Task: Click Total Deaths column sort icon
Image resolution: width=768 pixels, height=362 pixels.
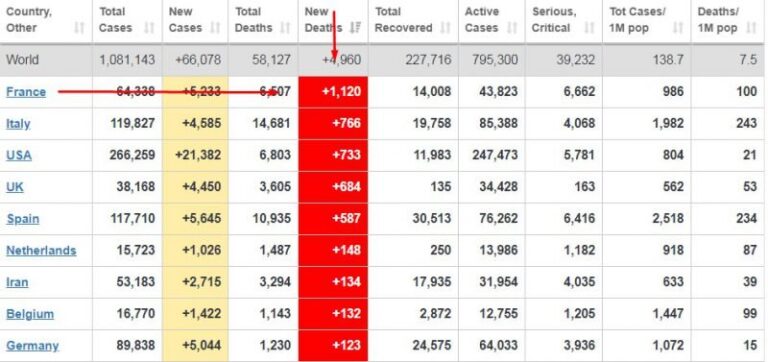Action: click(x=285, y=28)
